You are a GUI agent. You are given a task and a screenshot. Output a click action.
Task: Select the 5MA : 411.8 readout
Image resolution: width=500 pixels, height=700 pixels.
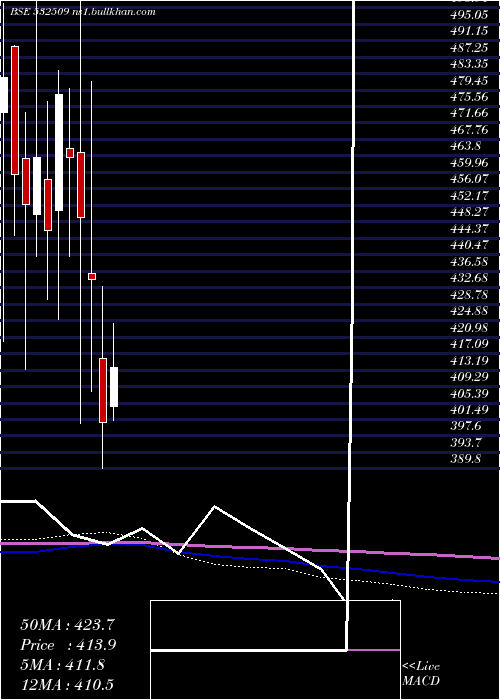(x=62, y=665)
